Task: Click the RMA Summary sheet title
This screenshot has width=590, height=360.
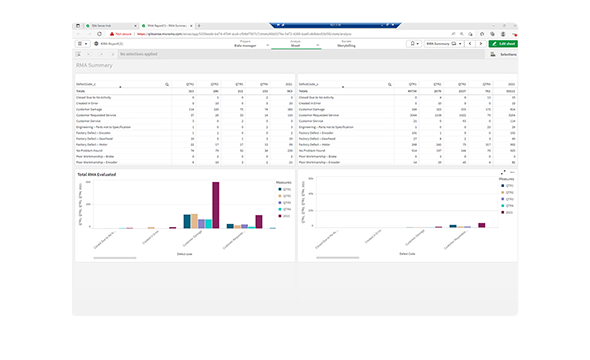Action: click(x=94, y=65)
